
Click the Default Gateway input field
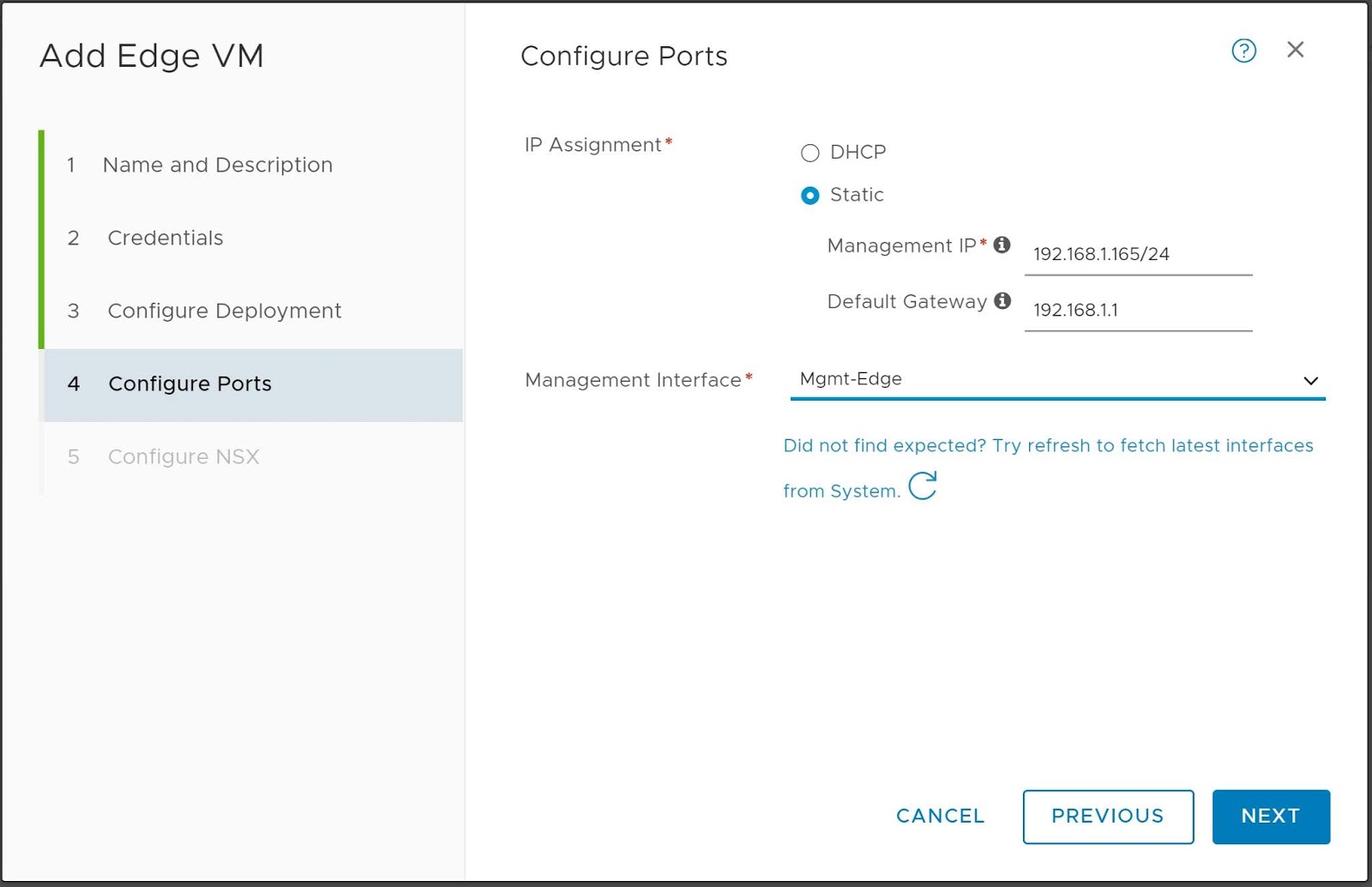tap(1137, 311)
